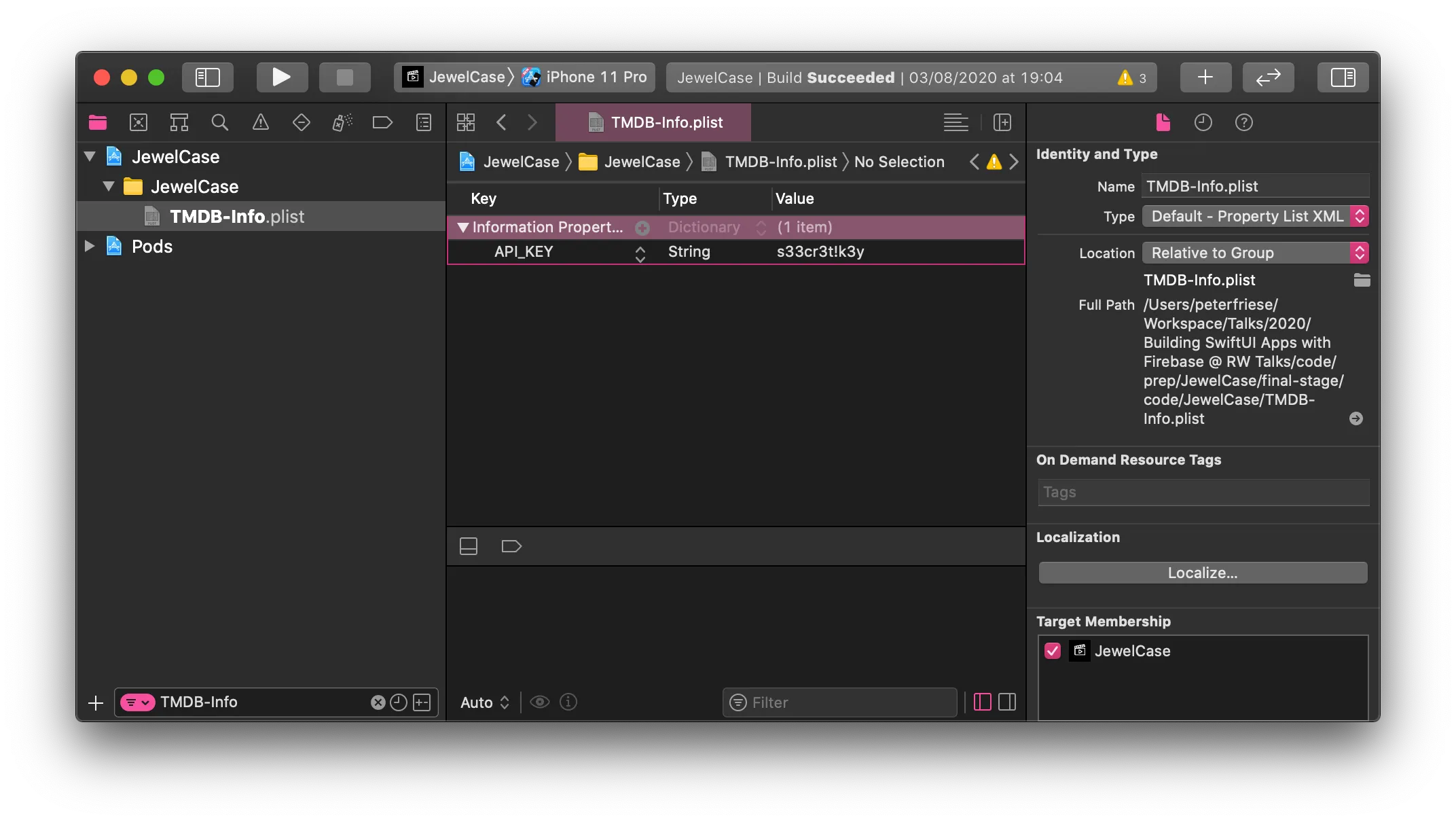This screenshot has width=1456, height=822.
Task: Click the Localize... button
Action: 1202,572
